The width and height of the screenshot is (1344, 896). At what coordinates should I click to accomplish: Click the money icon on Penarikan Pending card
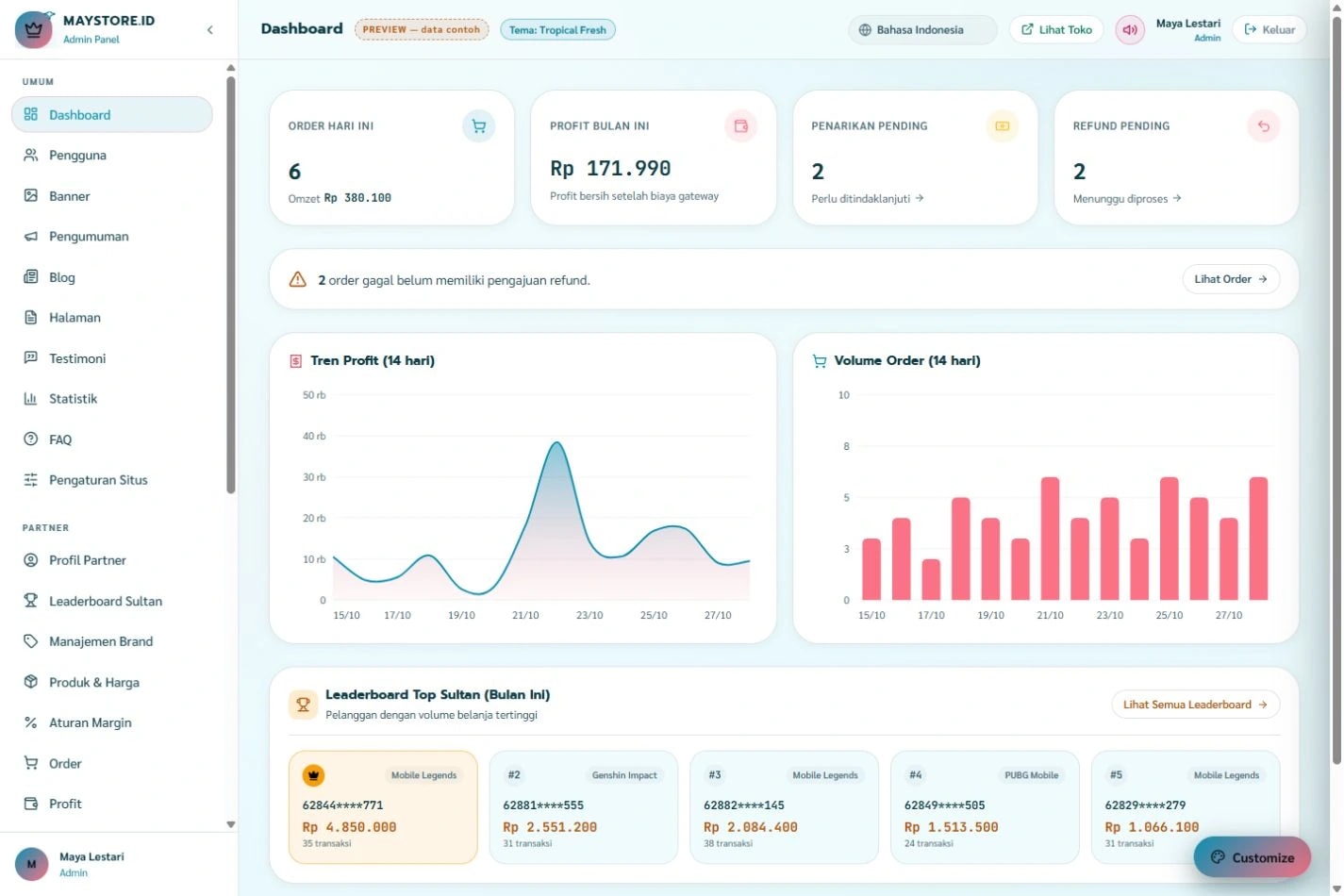(1002, 126)
